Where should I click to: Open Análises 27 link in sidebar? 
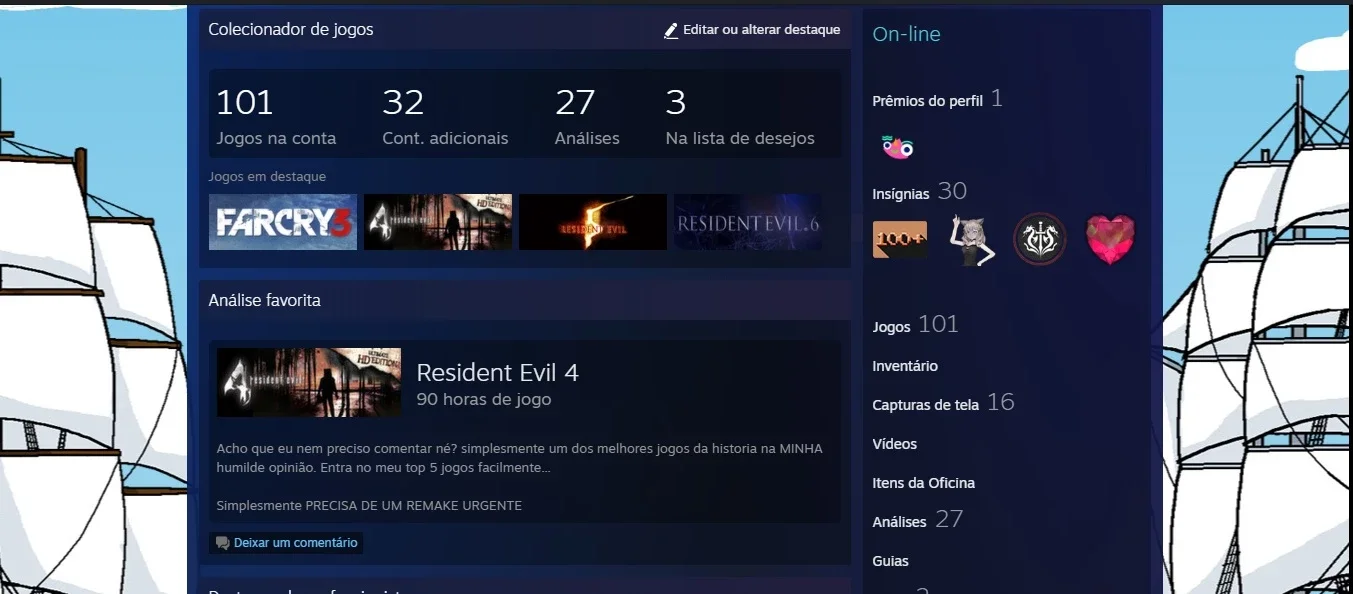pyautogui.click(x=917, y=520)
